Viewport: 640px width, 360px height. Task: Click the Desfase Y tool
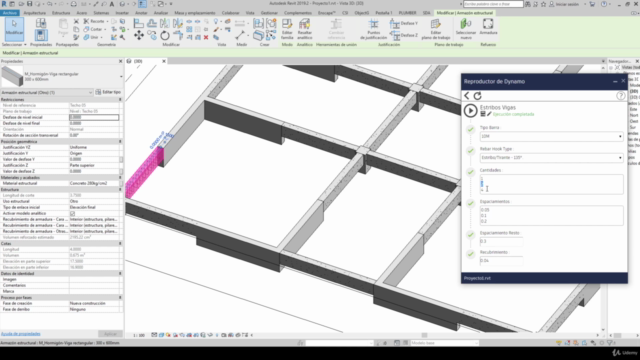404,23
